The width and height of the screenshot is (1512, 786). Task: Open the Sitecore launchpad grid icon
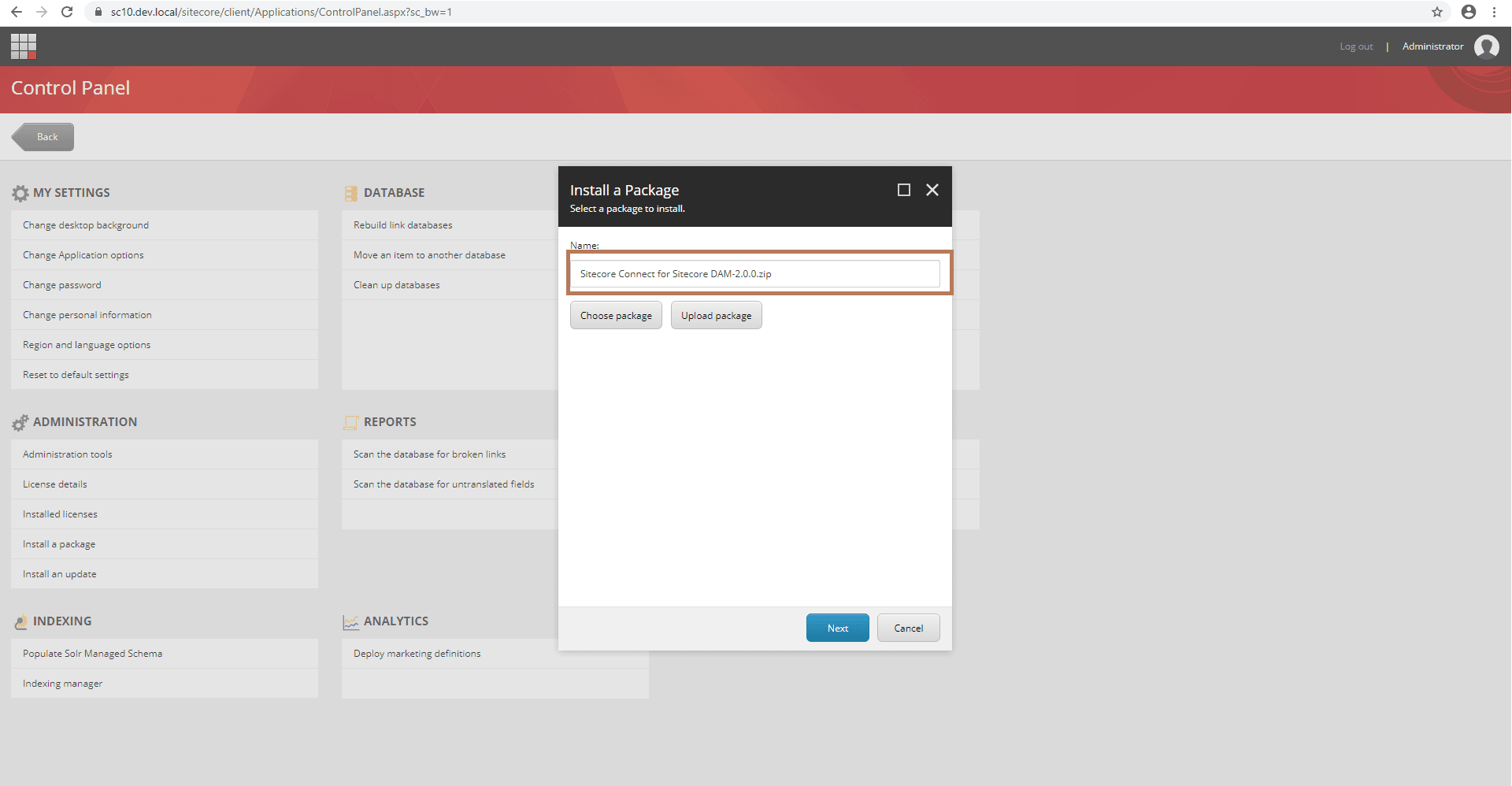point(24,46)
